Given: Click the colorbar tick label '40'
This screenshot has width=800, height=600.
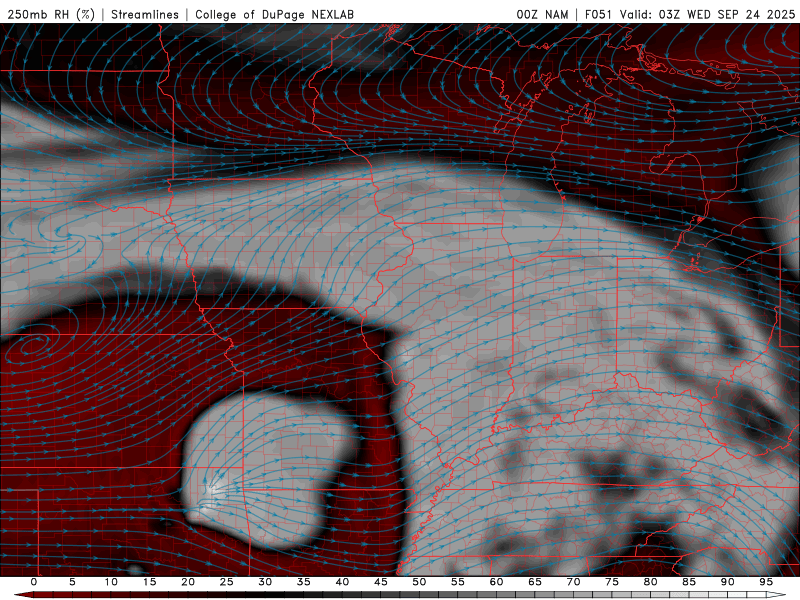Looking at the screenshot, I should (x=342, y=582).
